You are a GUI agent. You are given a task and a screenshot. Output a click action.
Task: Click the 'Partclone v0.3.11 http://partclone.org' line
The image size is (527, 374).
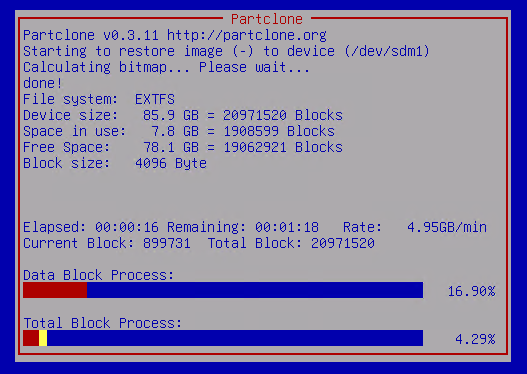(175, 35)
